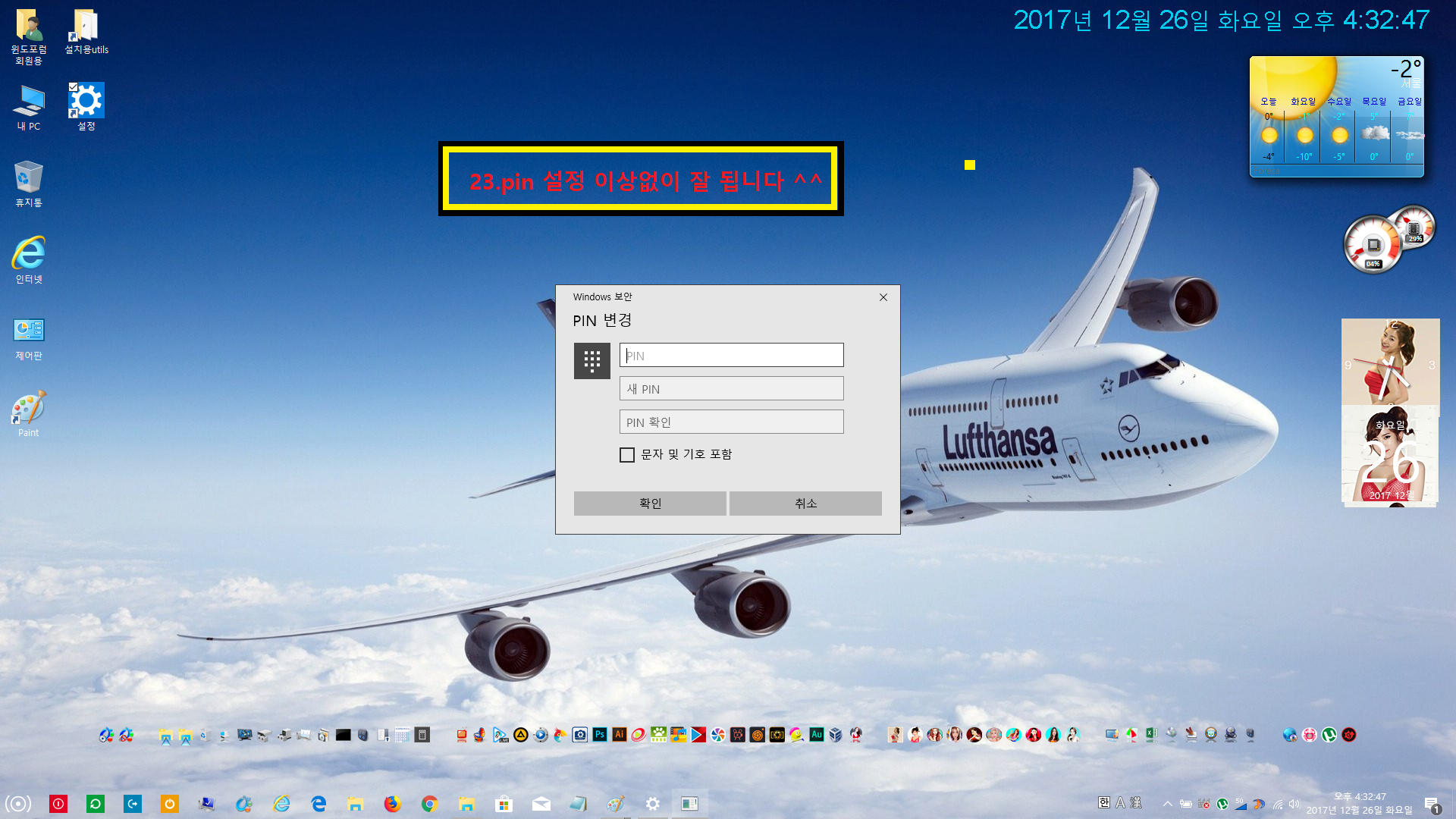Image resolution: width=1456 pixels, height=819 pixels.
Task: Open the red TV icon in dock
Action: [461, 734]
